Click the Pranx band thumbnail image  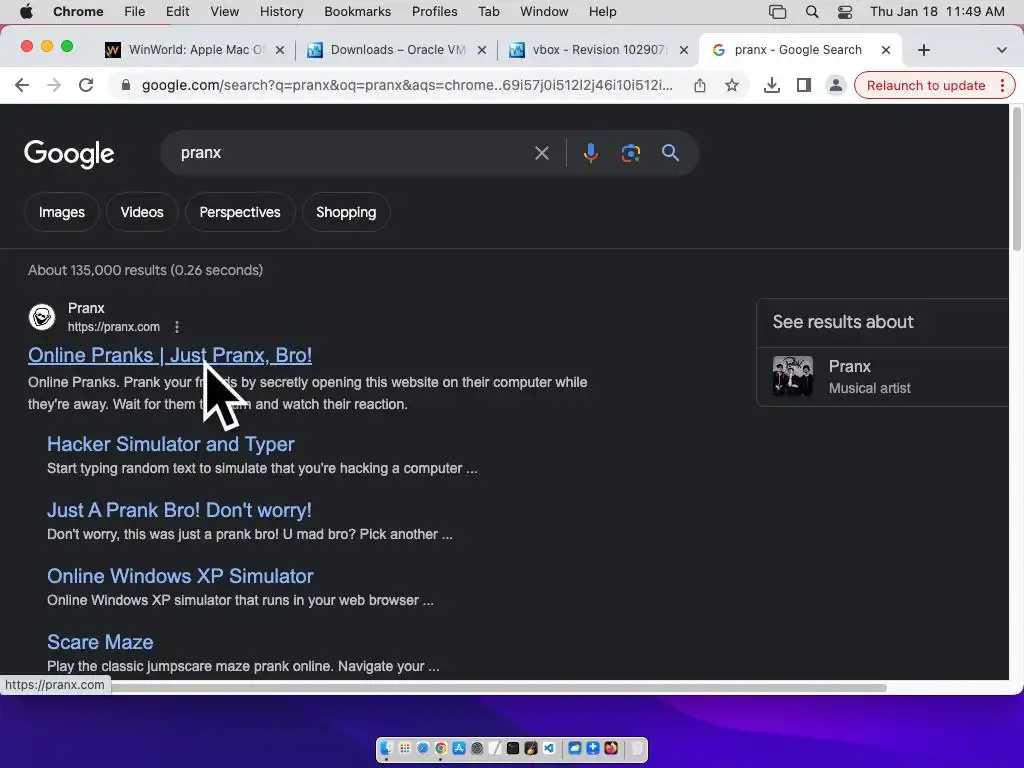[x=793, y=376]
